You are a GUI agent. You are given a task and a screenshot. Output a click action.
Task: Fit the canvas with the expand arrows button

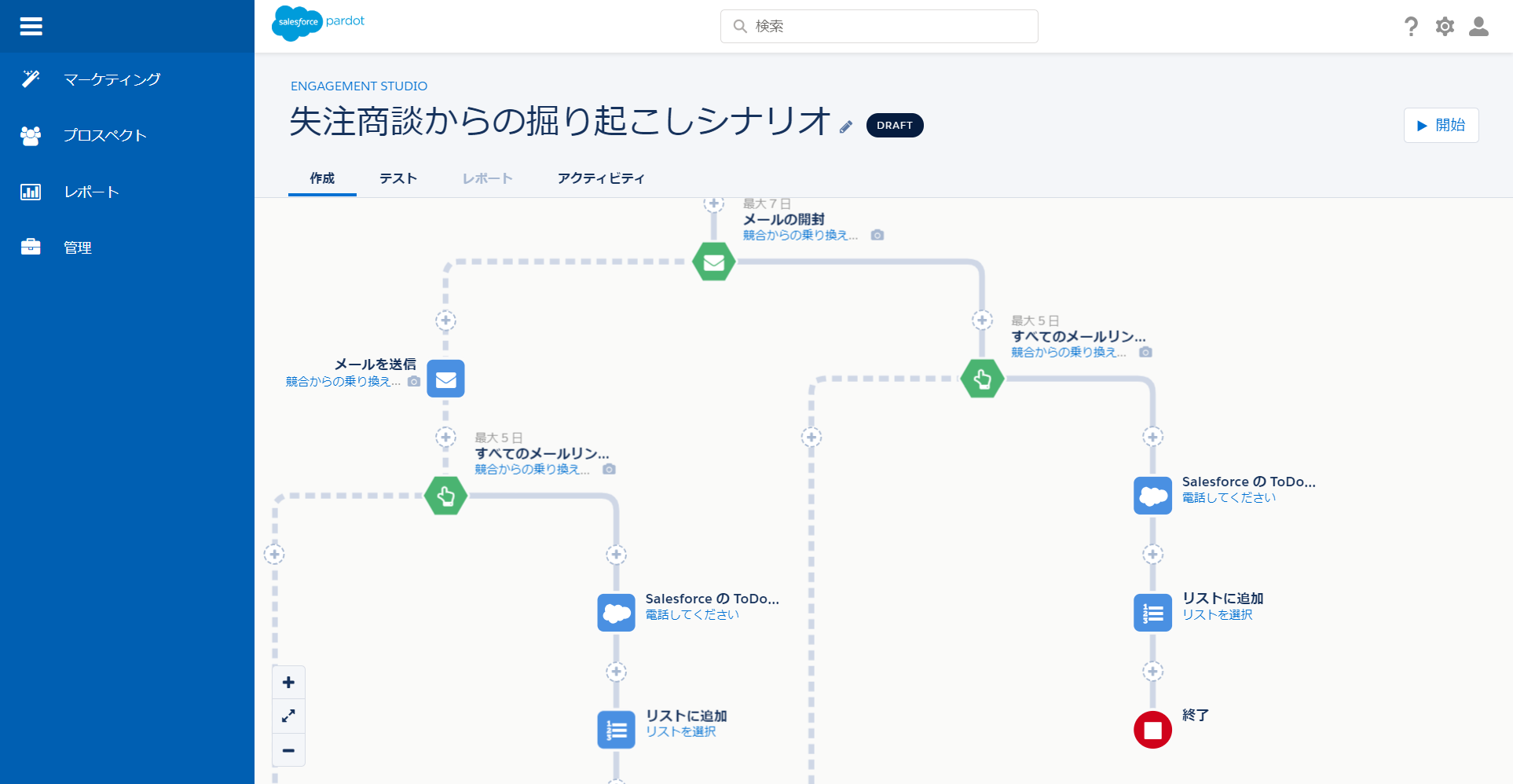[x=288, y=716]
